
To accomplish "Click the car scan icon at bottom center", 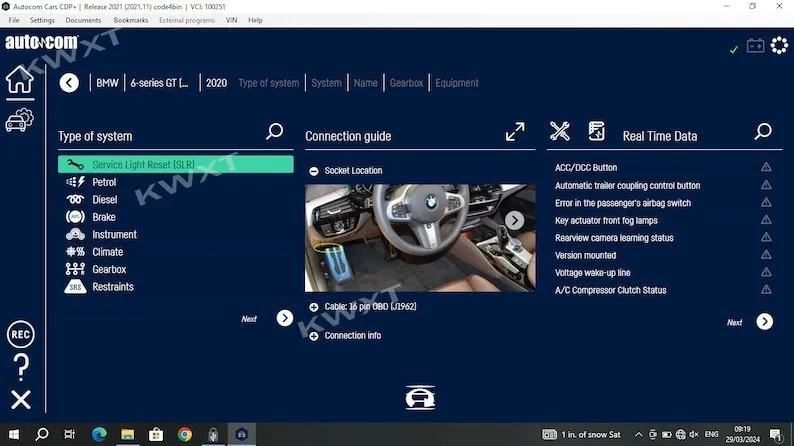I will pyautogui.click(x=420, y=397).
